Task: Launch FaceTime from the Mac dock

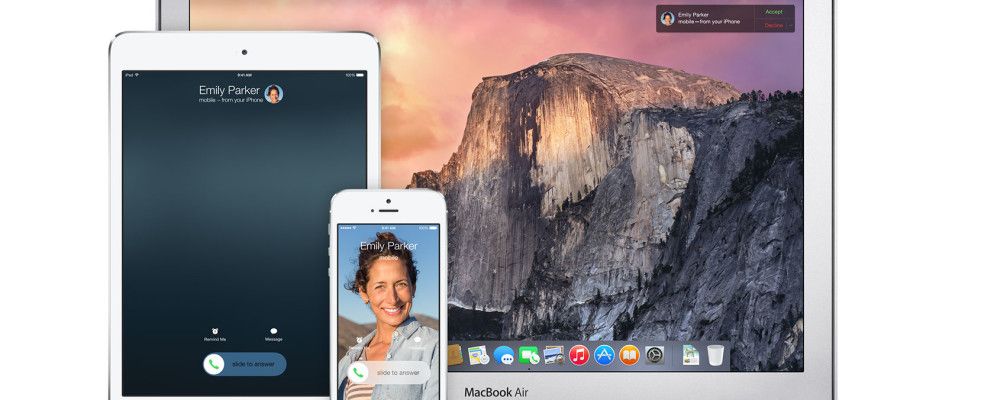Action: (529, 355)
